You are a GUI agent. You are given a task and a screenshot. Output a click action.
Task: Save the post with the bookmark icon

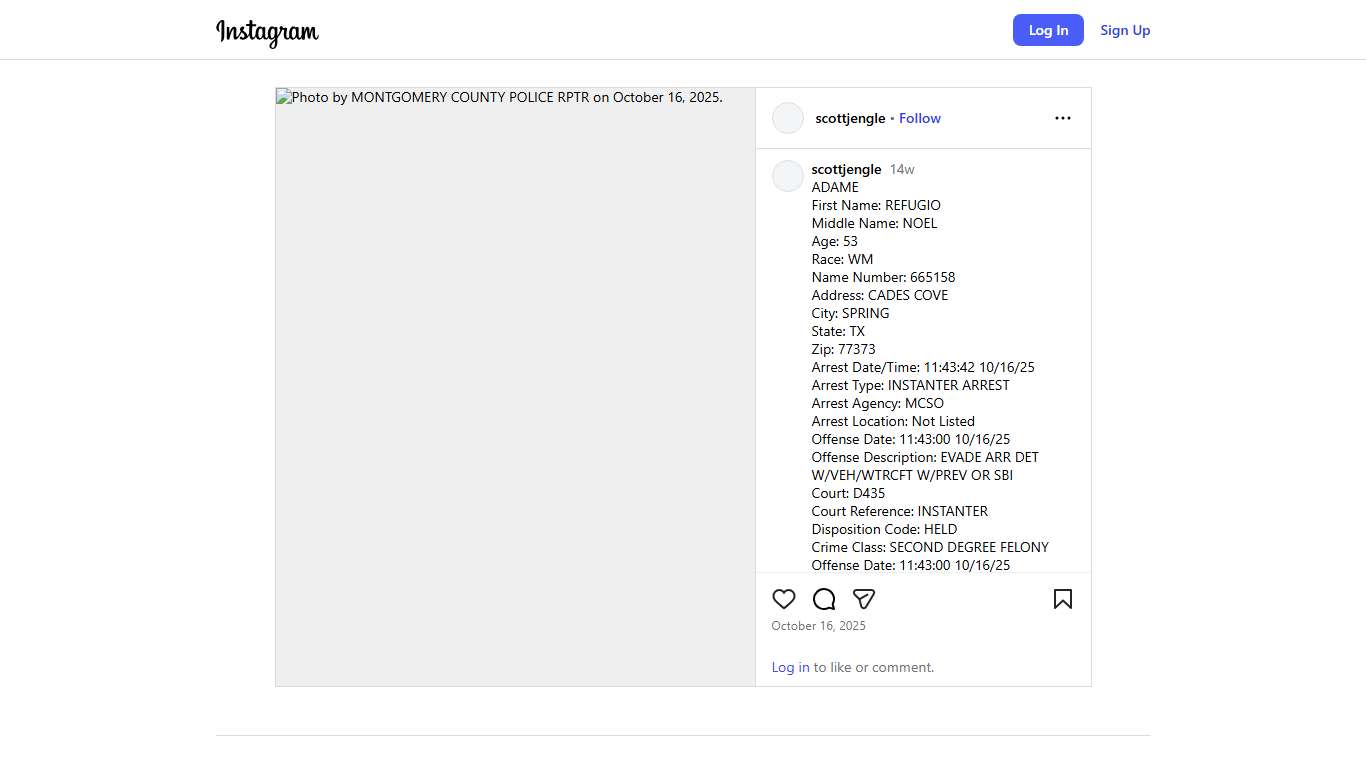coord(1063,599)
